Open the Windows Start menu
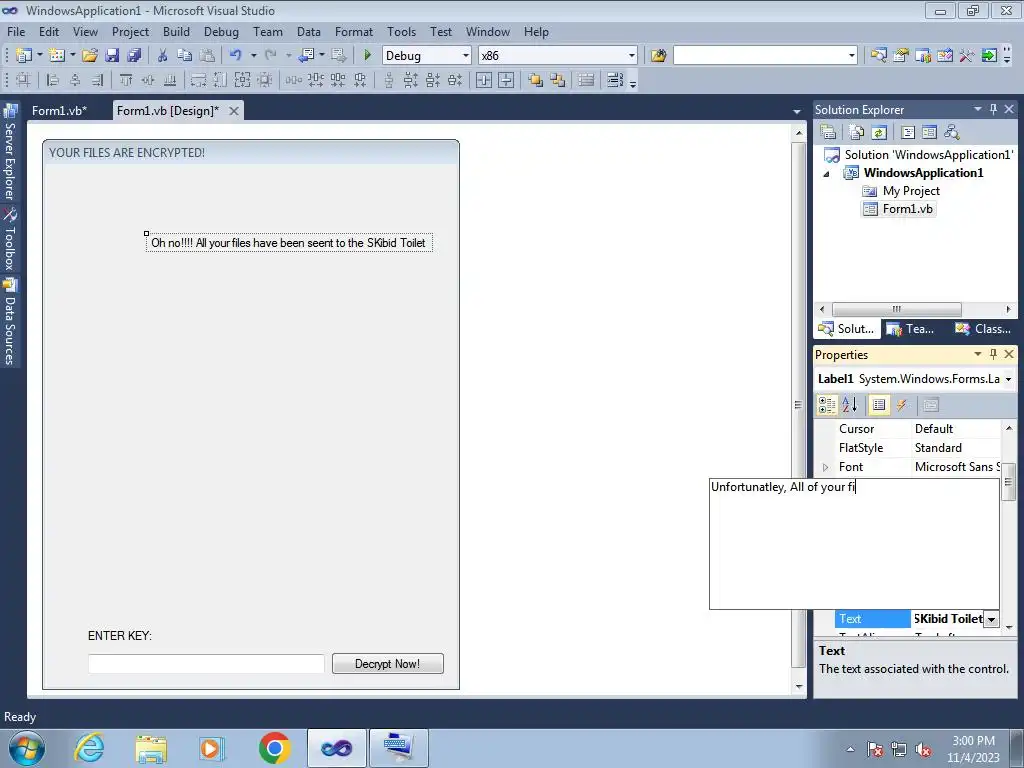The height and width of the screenshot is (768, 1024). pyautogui.click(x=26, y=748)
